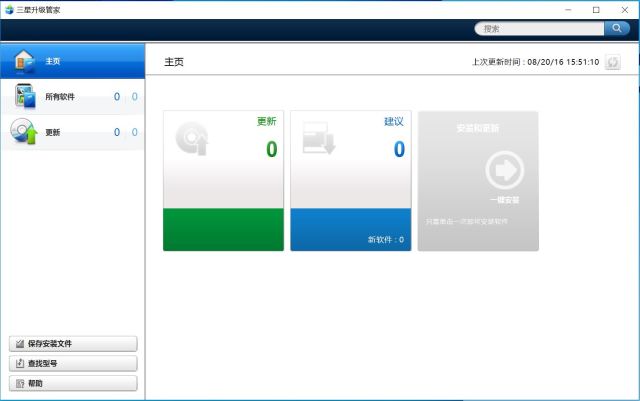
Task: Click the 一键安装 arrow button
Action: pyautogui.click(x=505, y=169)
